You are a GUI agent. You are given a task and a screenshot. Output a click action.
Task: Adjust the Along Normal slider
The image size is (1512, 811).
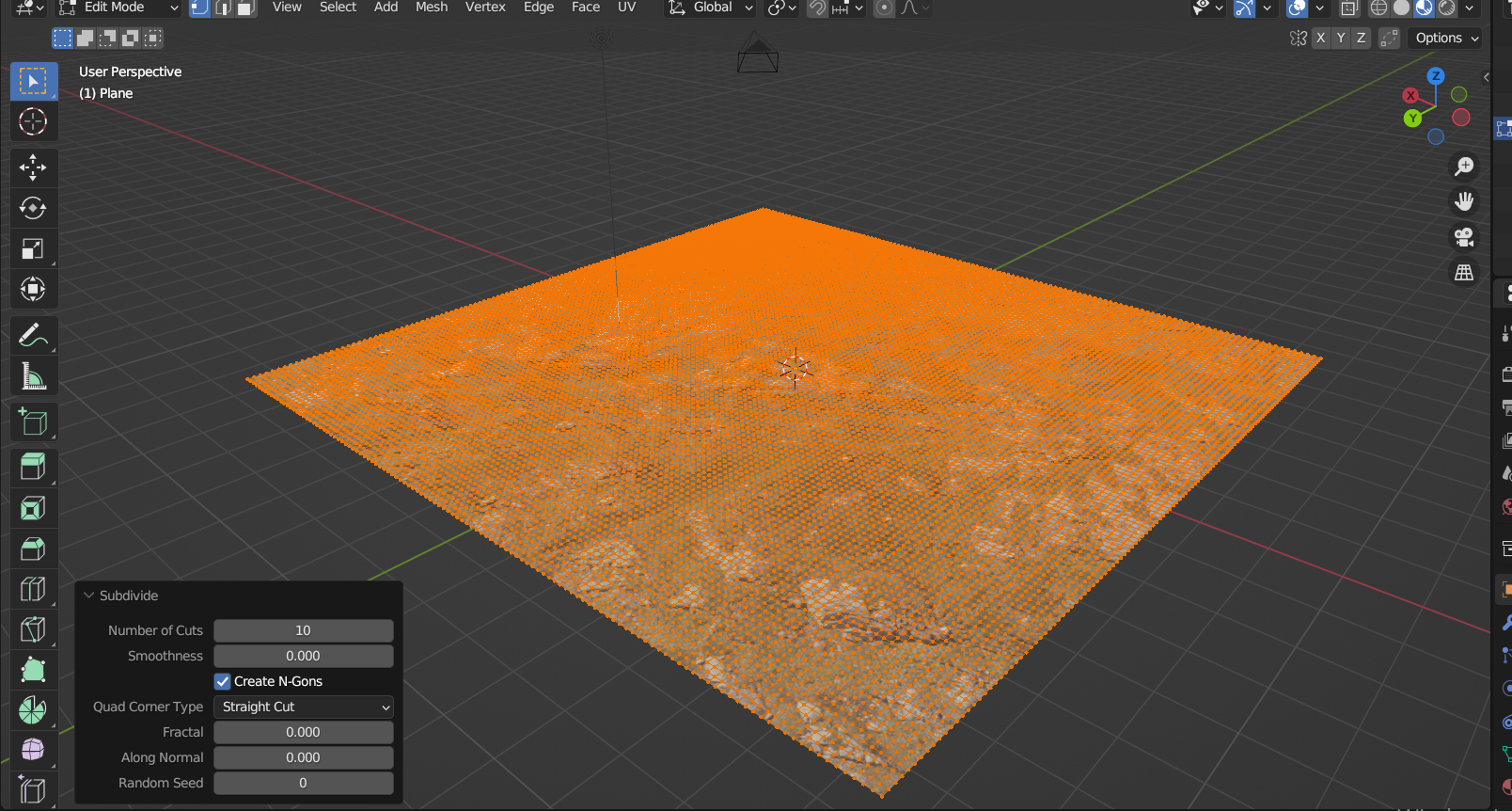click(x=304, y=757)
